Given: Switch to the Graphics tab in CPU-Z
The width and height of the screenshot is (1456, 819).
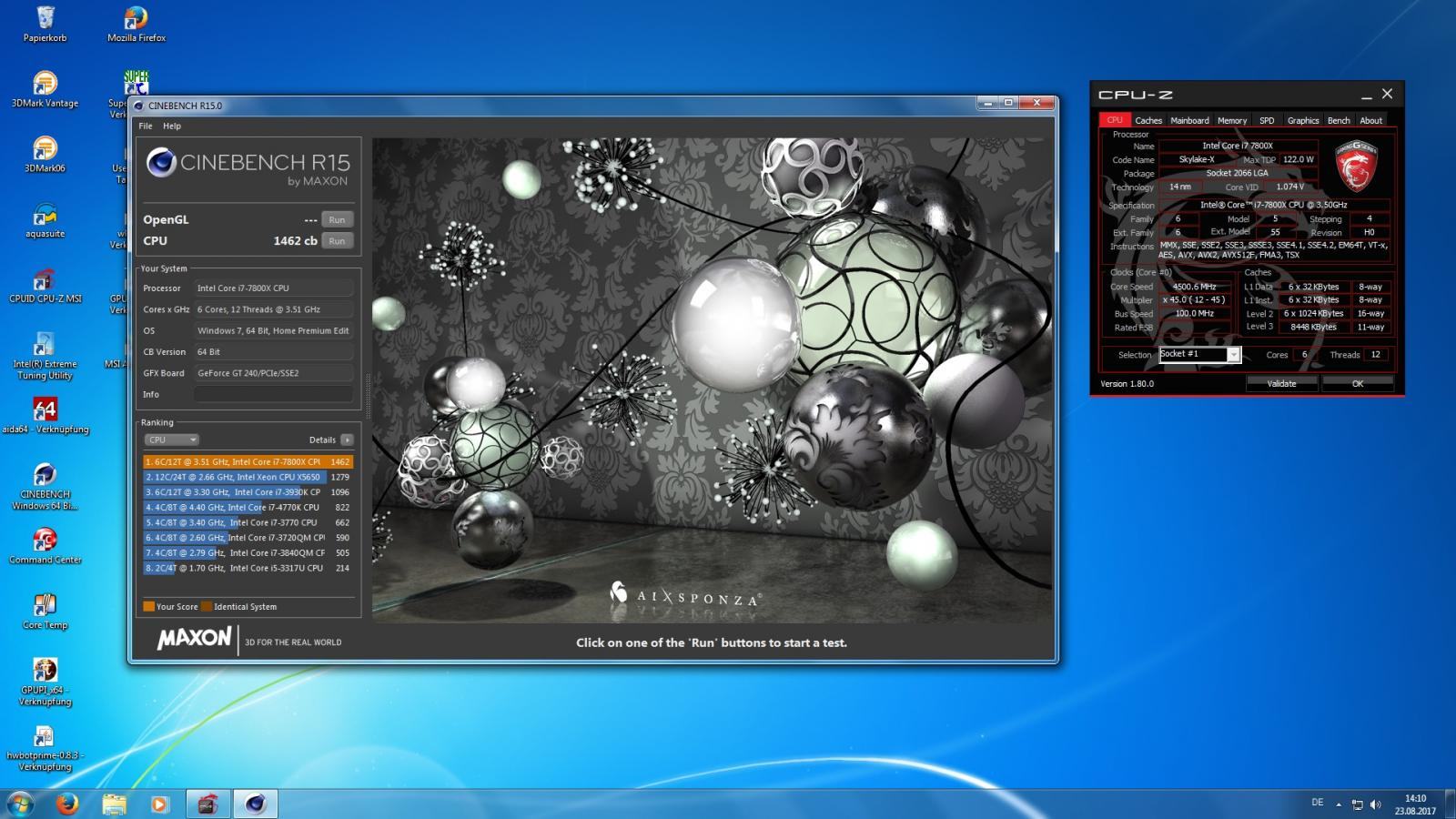Looking at the screenshot, I should tap(1303, 120).
